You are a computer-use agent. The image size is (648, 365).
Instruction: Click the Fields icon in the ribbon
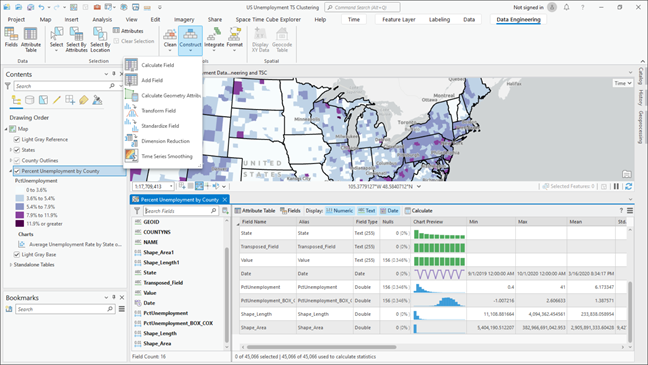pos(11,38)
